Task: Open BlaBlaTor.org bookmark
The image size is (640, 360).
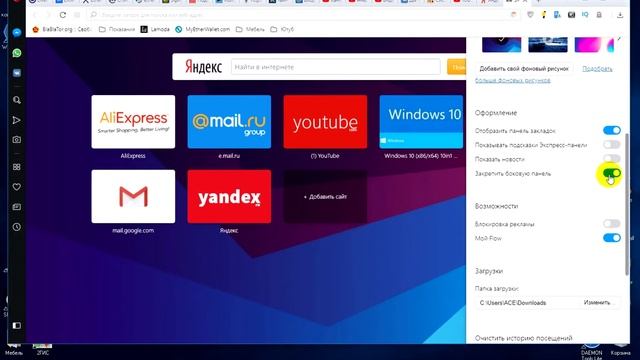Action: (62, 29)
